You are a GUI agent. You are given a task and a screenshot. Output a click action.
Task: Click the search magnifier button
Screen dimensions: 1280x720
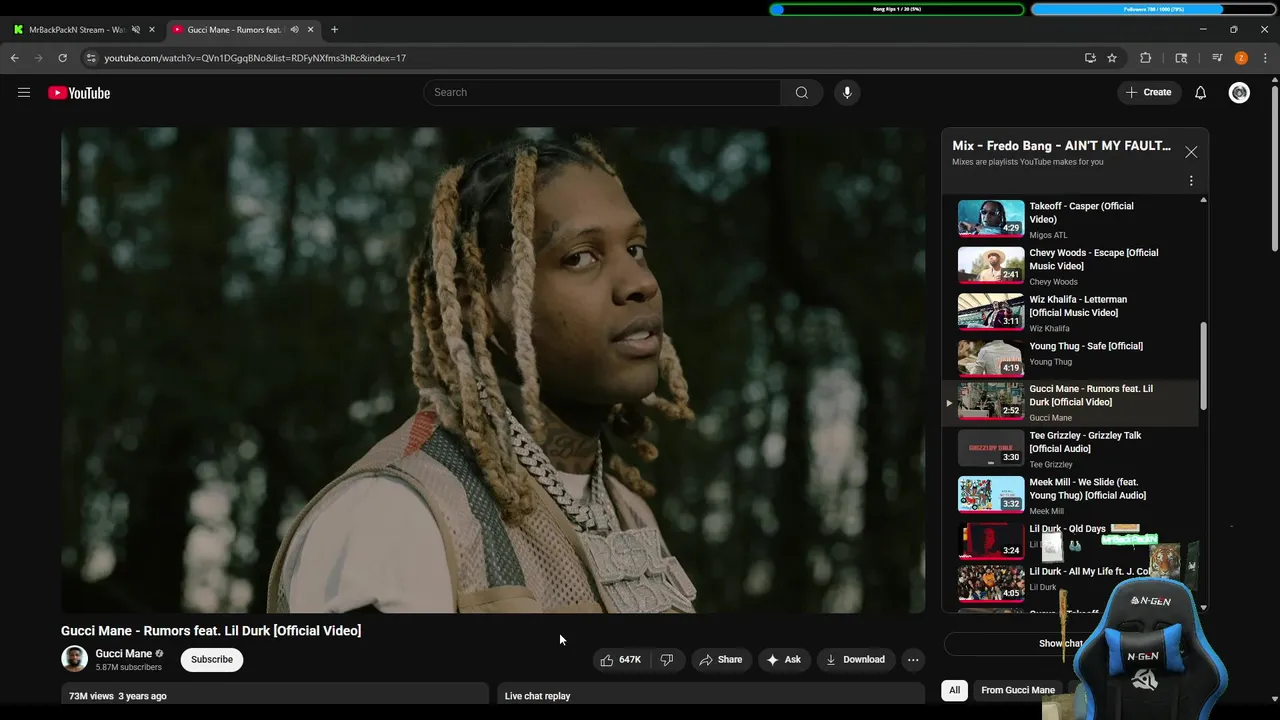pyautogui.click(x=802, y=92)
